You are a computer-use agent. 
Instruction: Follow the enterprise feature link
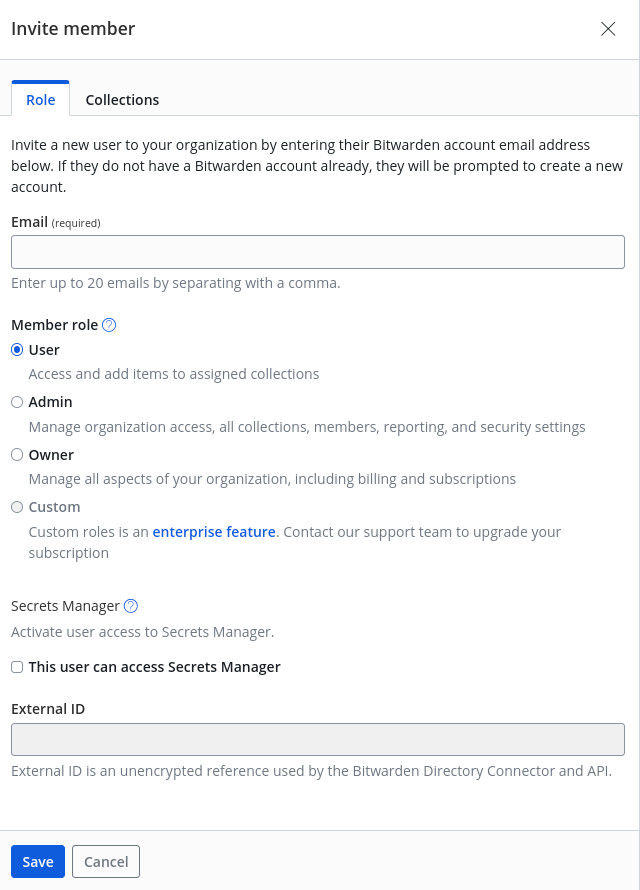pyautogui.click(x=214, y=532)
